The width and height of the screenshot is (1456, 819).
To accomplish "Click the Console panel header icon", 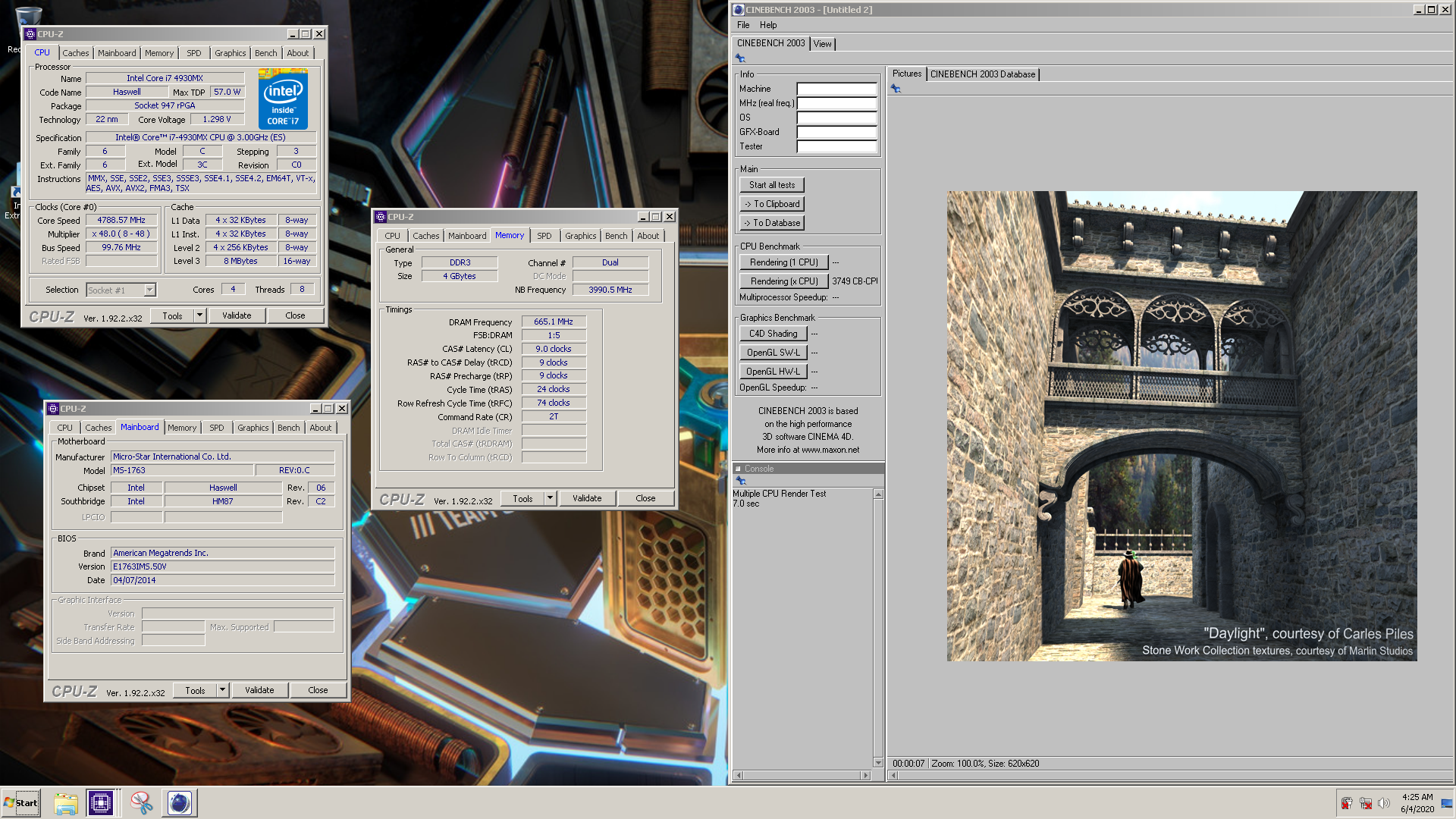I will [x=738, y=469].
